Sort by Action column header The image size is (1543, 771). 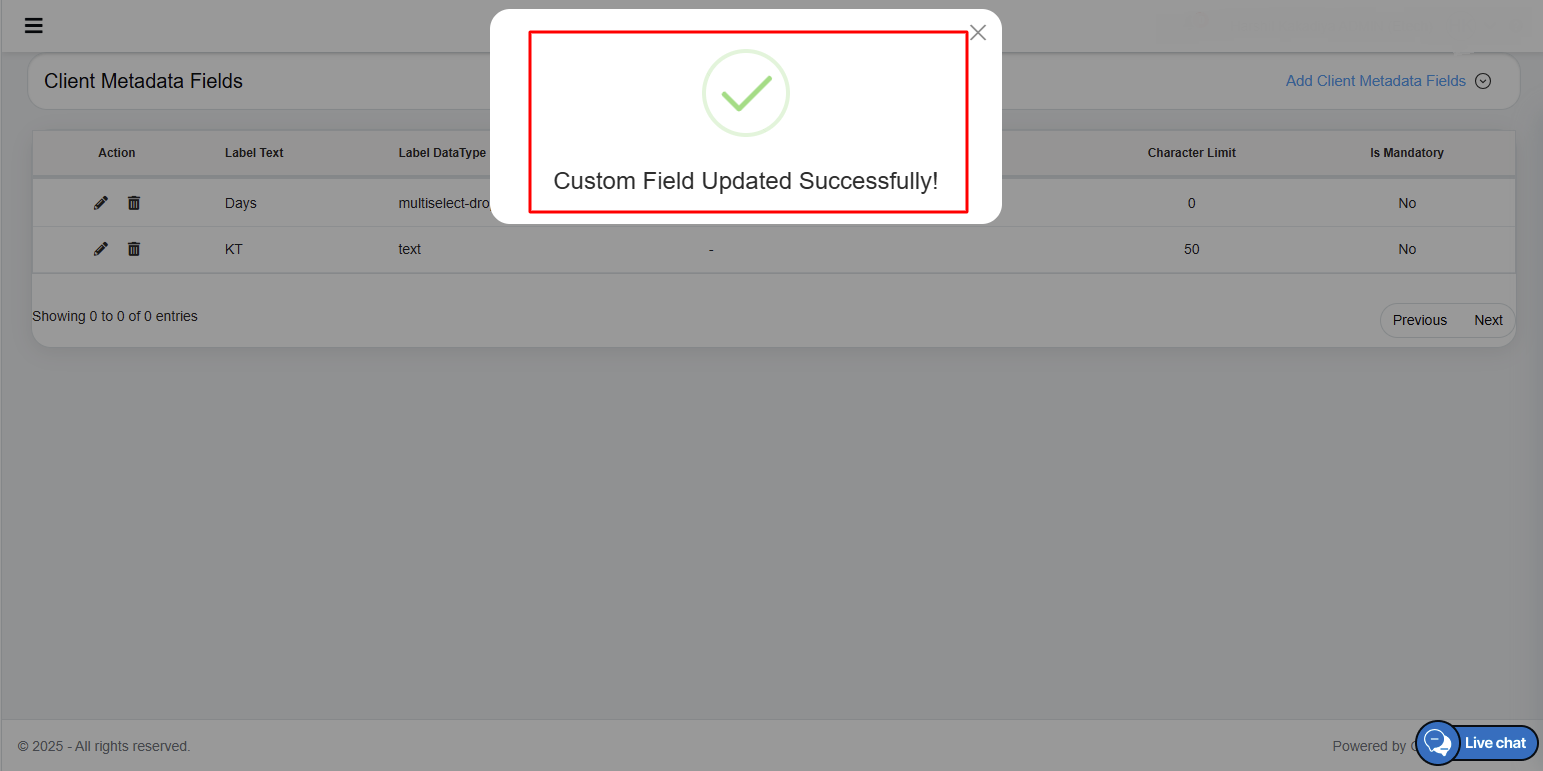pos(116,153)
